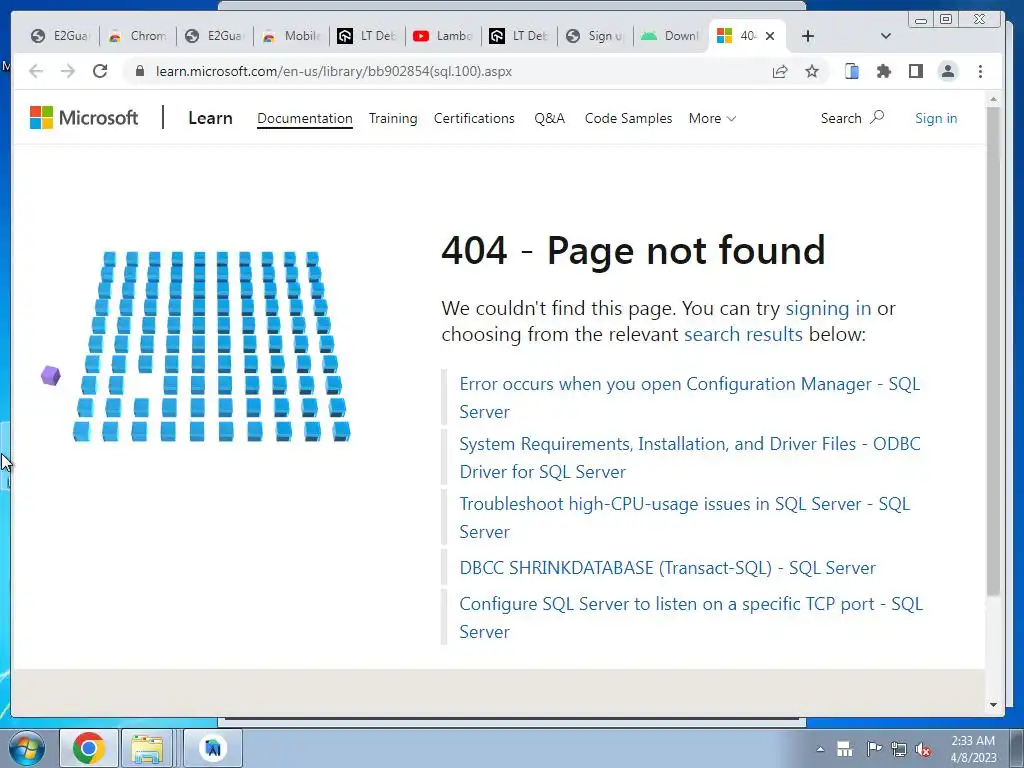The image size is (1024, 768).
Task: Click the Search magnifier button
Action: [852, 118]
